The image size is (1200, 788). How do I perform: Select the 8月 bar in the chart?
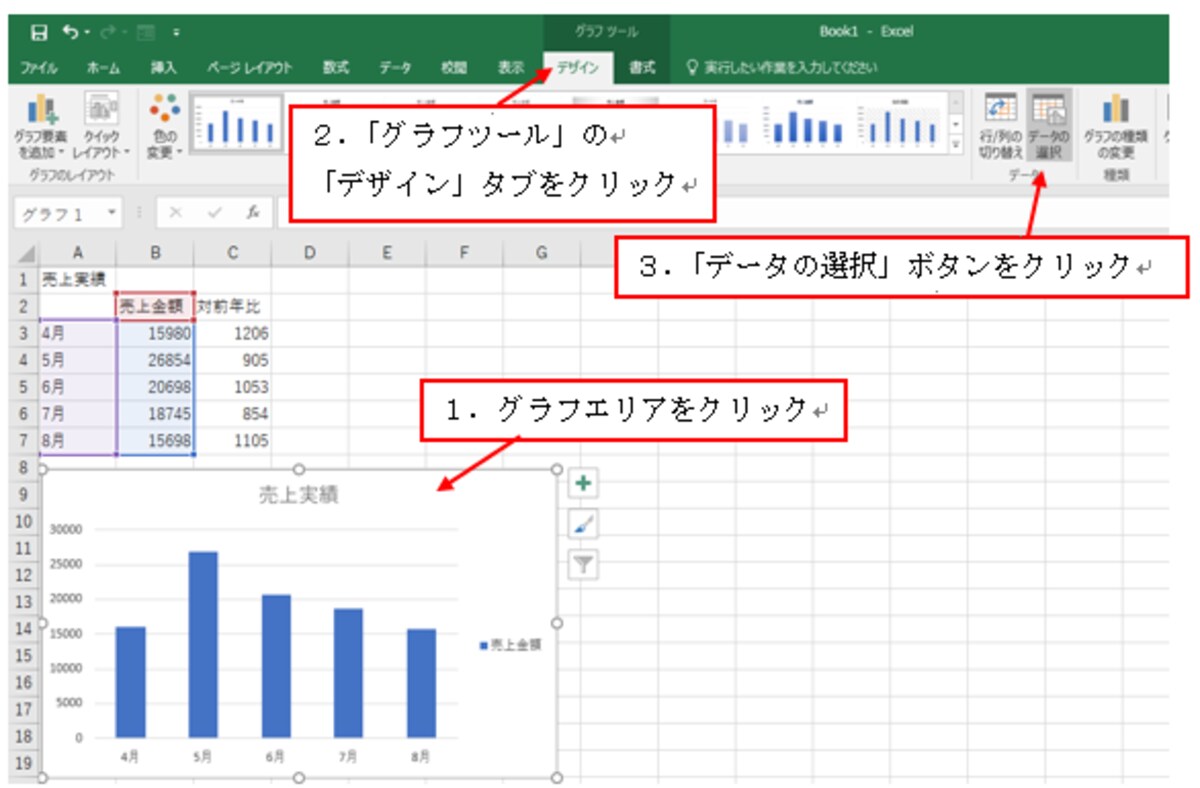pos(420,683)
